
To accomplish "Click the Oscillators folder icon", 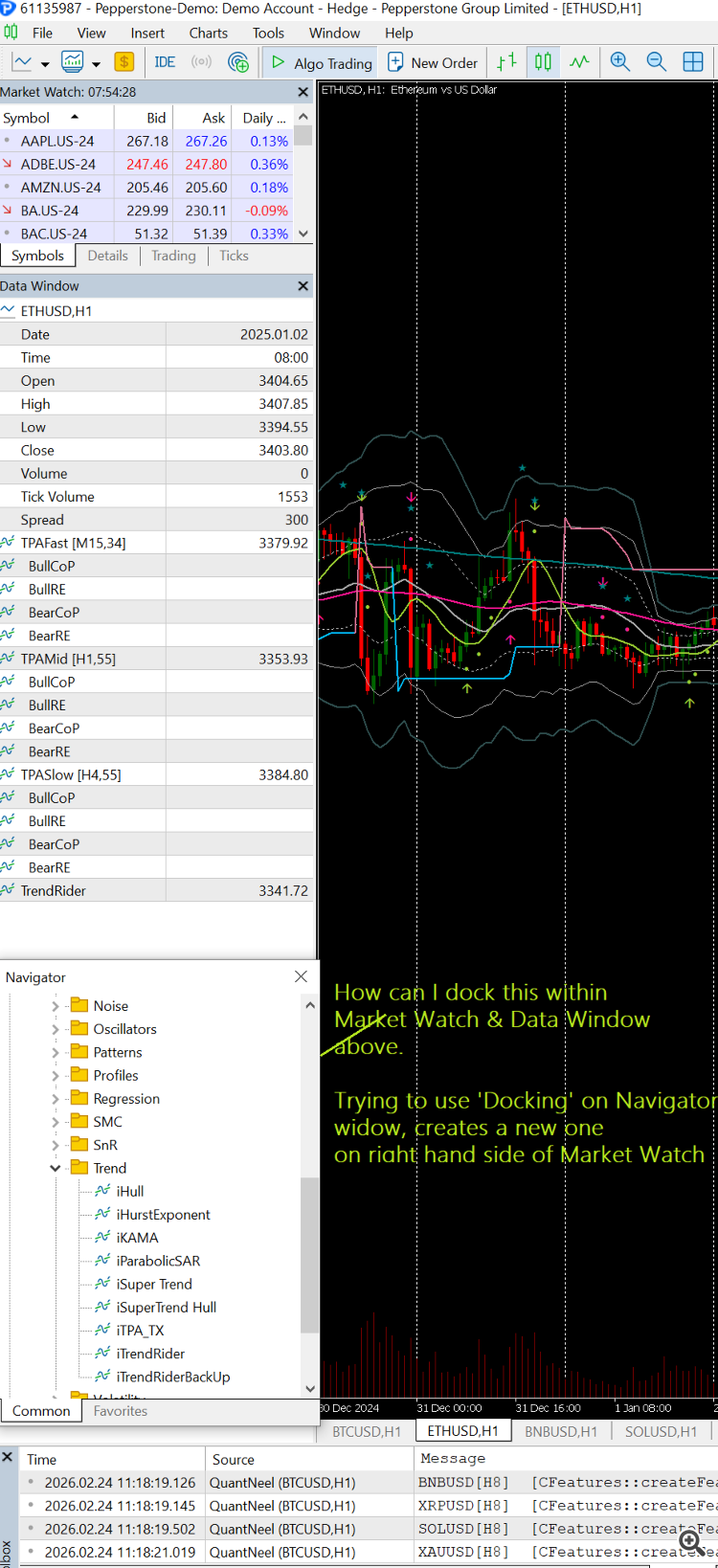I will click(79, 1029).
